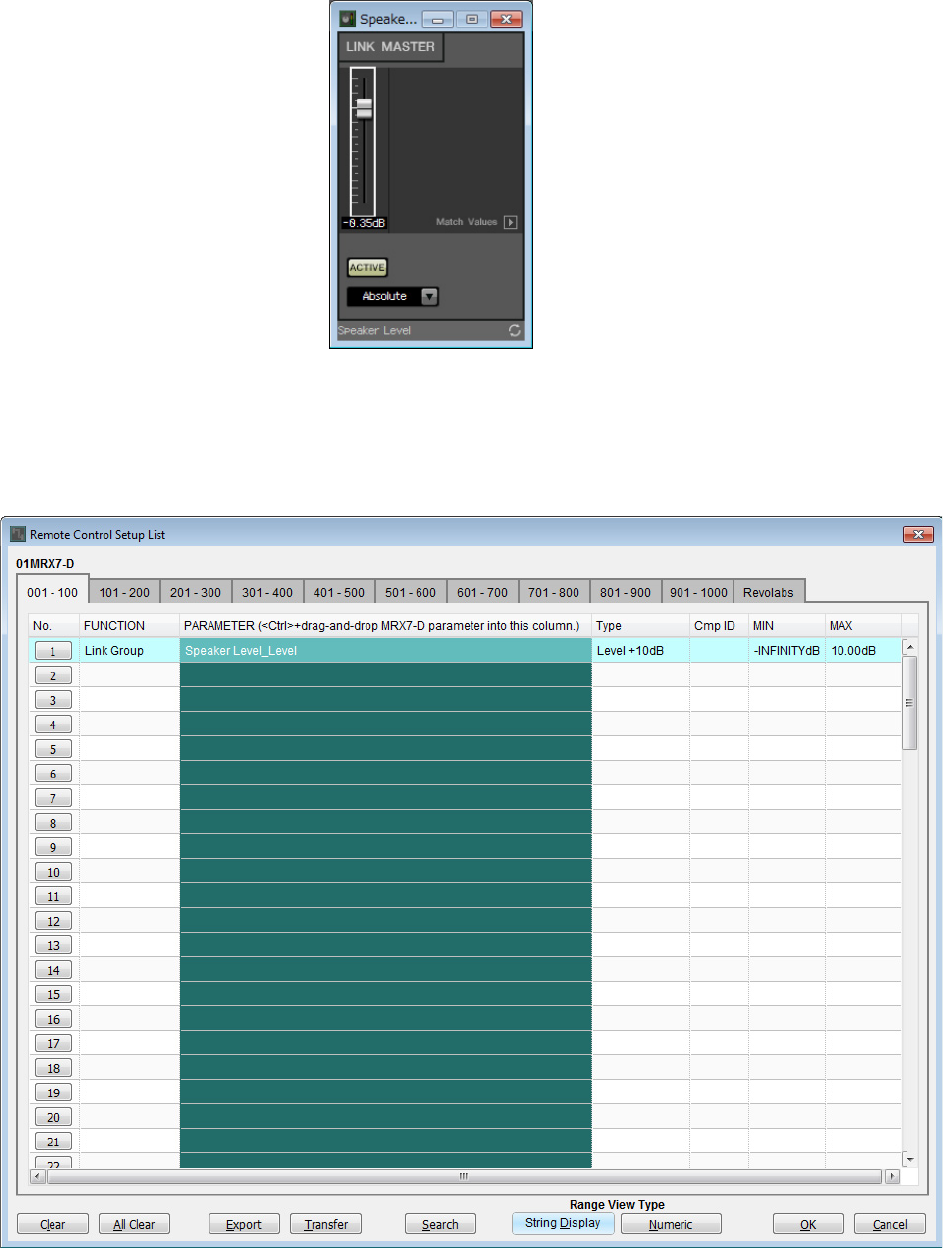Click the vertical scrollbar down arrow
Screen dimensions: 943x1248
coord(909,1158)
